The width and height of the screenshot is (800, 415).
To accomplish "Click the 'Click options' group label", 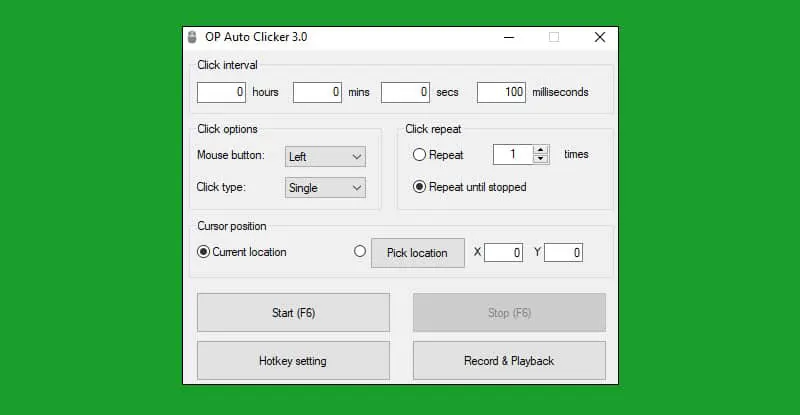I will pos(227,129).
